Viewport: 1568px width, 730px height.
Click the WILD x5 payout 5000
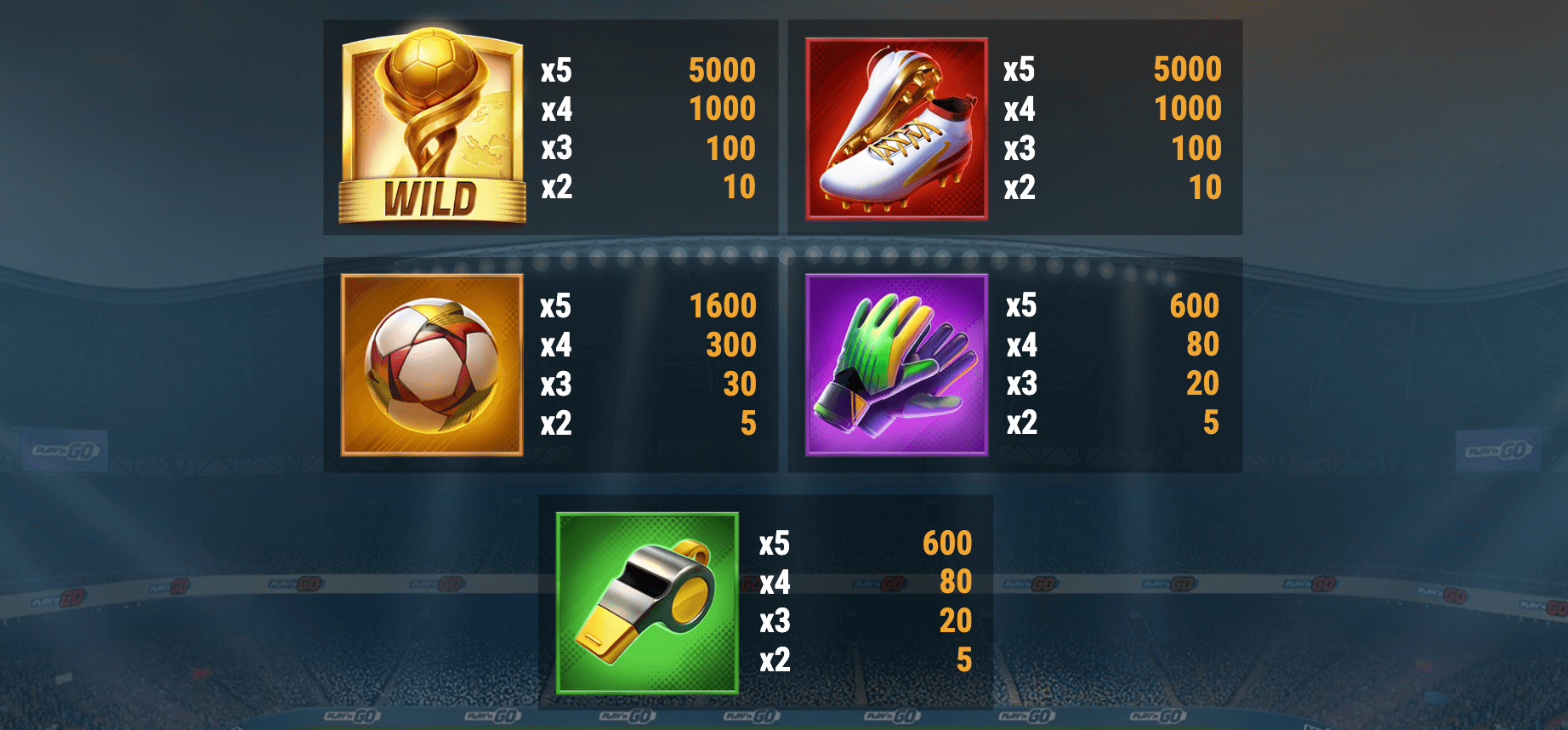pyautogui.click(x=722, y=70)
